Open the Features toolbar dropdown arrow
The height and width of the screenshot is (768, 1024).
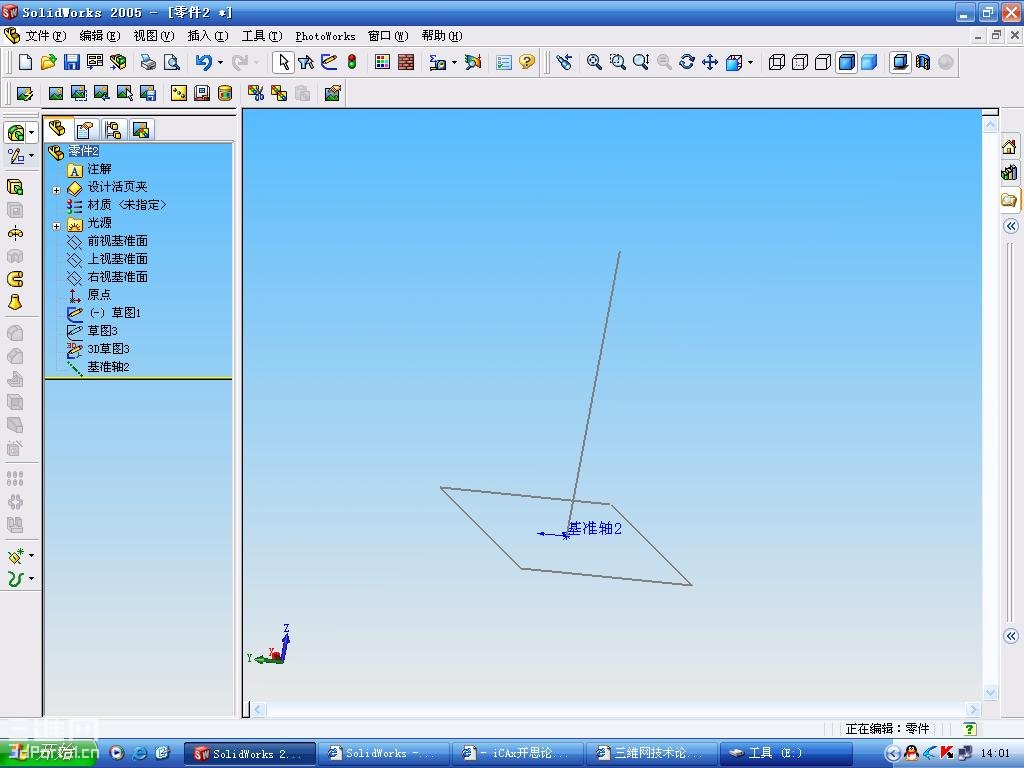31,133
